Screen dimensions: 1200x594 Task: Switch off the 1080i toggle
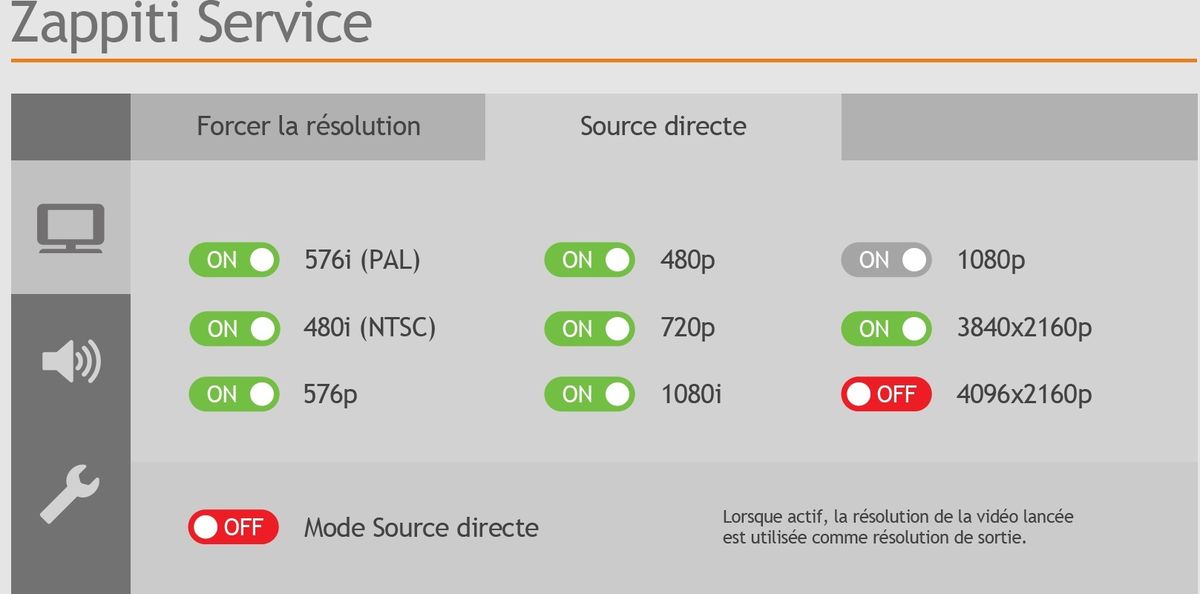[589, 394]
